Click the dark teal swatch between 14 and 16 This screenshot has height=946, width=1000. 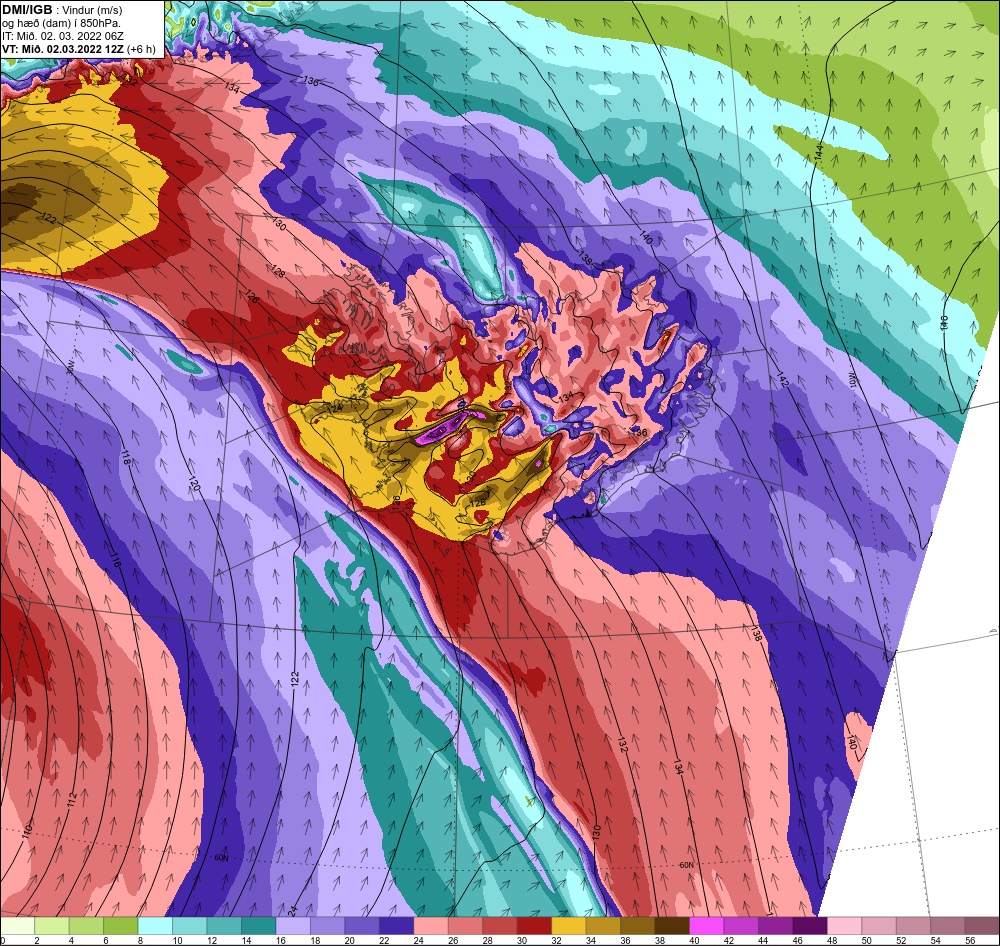[x=260, y=926]
